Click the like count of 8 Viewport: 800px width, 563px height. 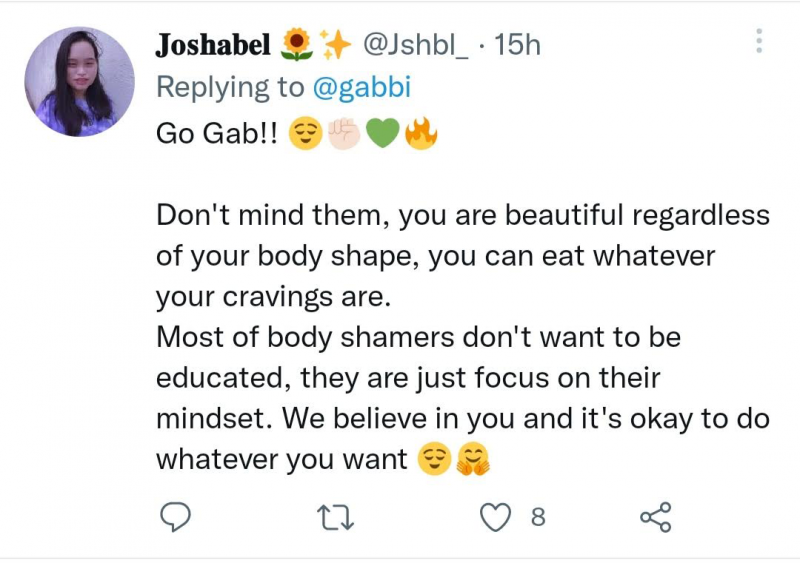click(538, 517)
